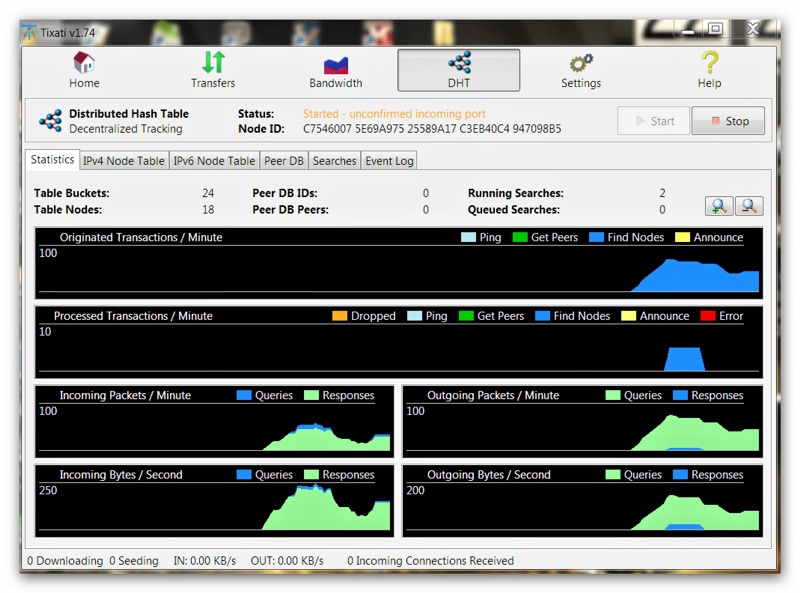
Task: Click Ping swatch in Processed Transactions legend
Action: click(415, 316)
